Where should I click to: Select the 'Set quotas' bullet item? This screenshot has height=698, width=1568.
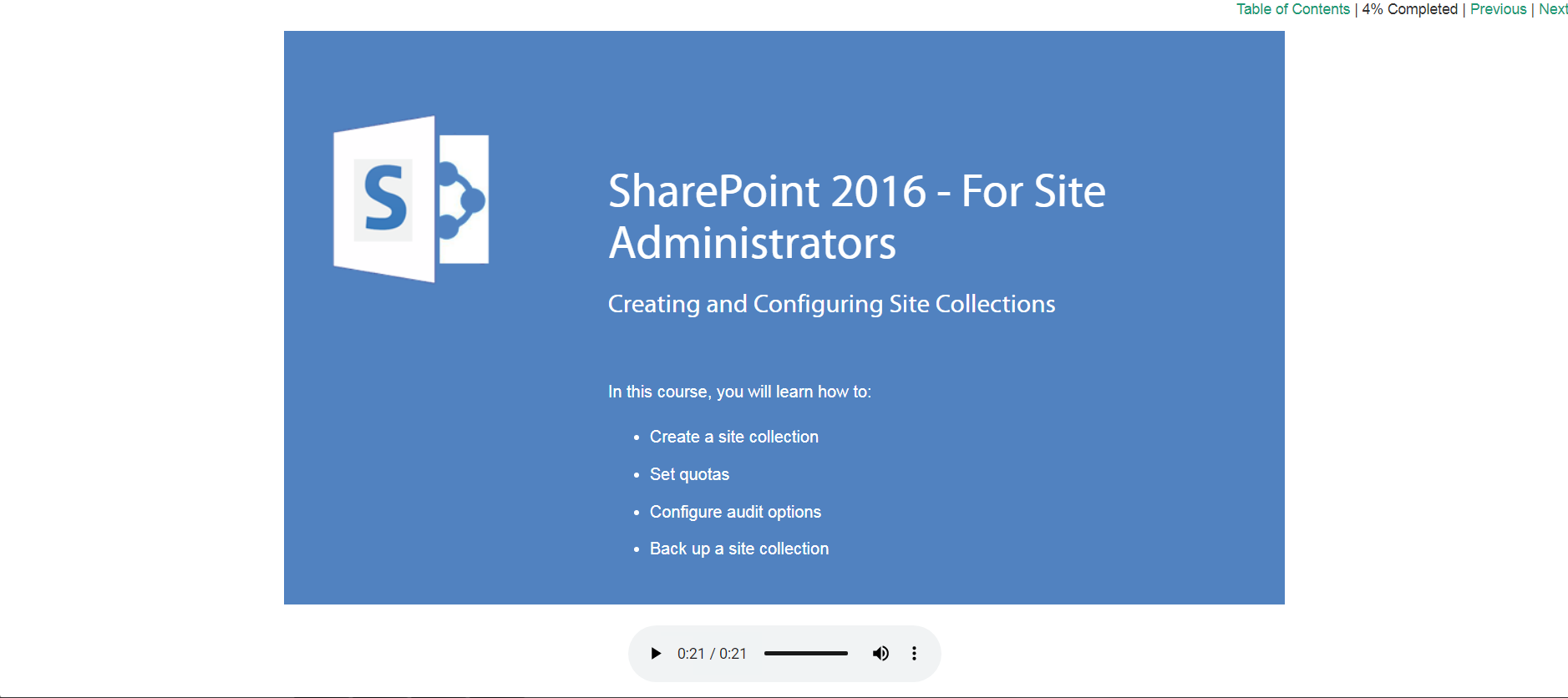[689, 474]
